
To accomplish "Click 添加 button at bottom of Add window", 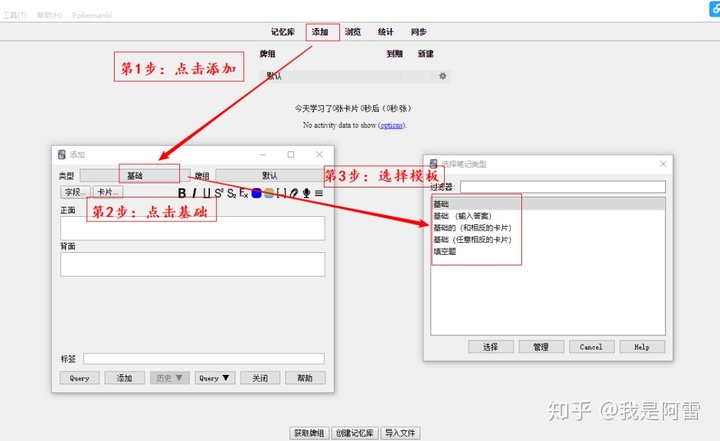I will click(124, 378).
